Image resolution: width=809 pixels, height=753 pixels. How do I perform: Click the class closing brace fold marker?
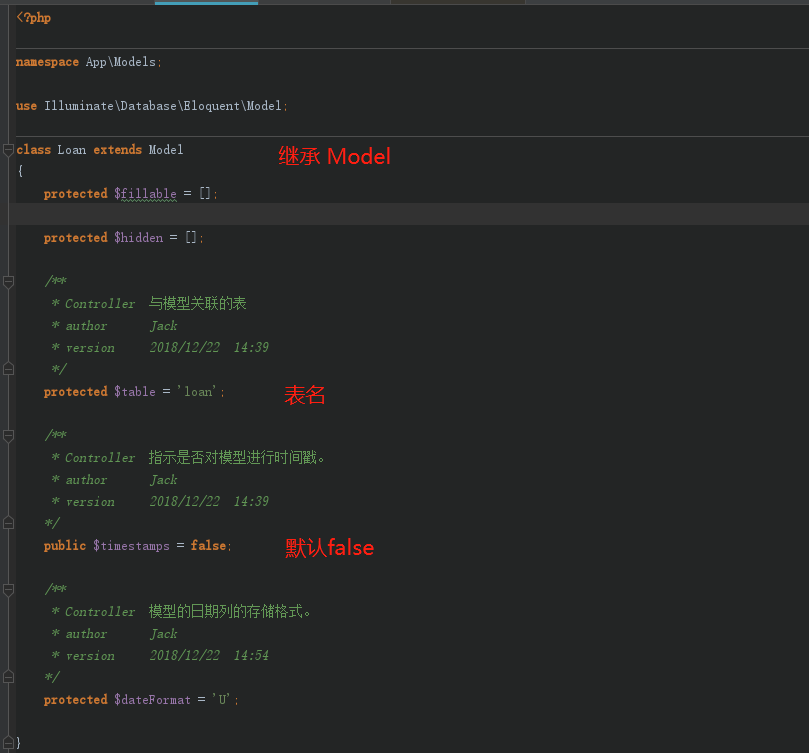pyautogui.click(x=8, y=743)
